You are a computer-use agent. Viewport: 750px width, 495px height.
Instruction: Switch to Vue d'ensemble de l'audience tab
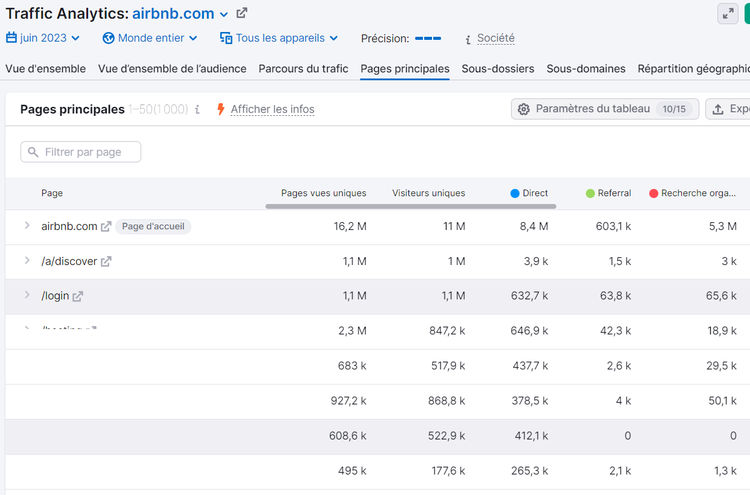(172, 69)
